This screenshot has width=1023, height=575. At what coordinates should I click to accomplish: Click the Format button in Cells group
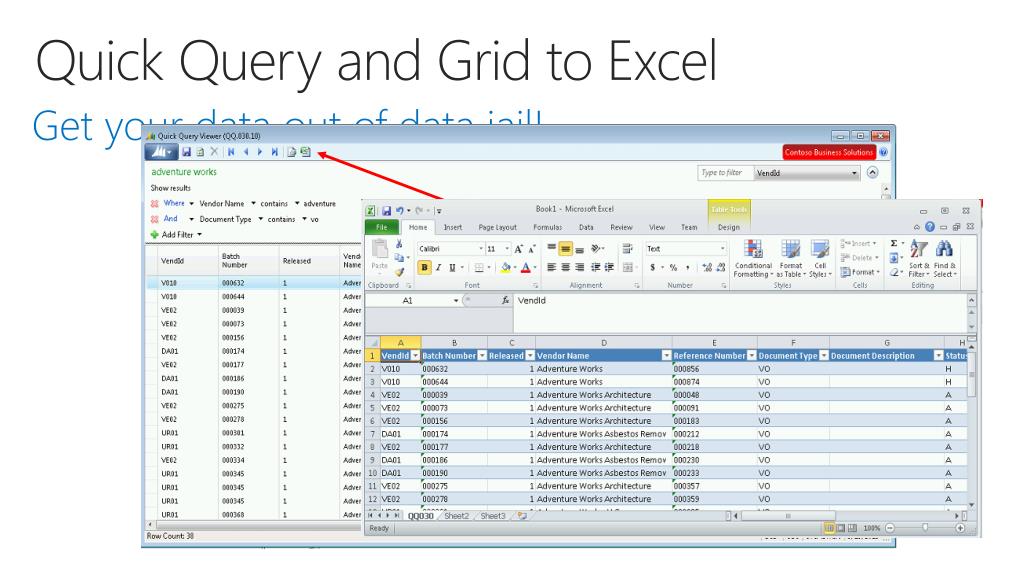click(x=861, y=272)
